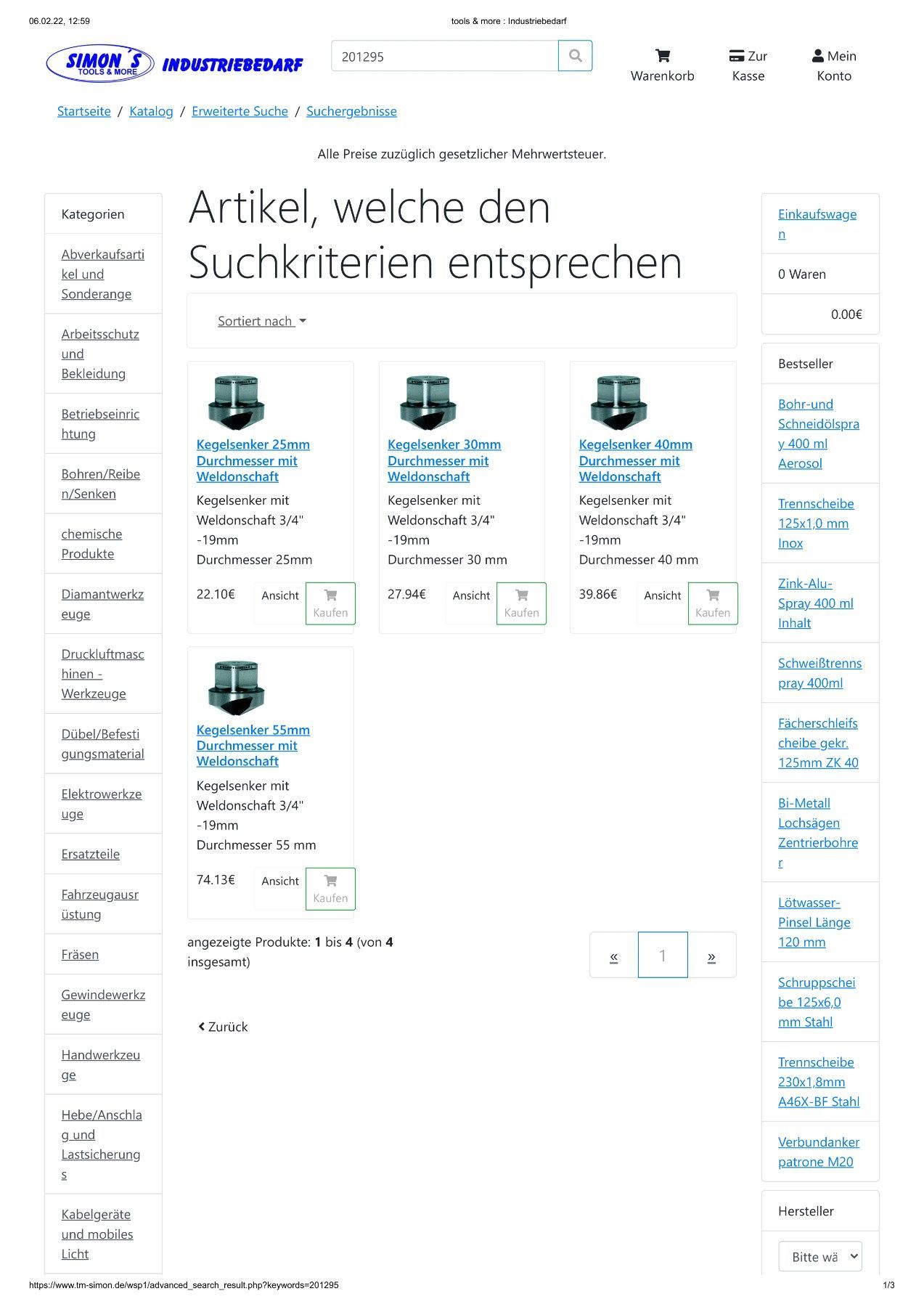
Task: Open the Erweiterte Suche breadcrumb
Action: pyautogui.click(x=240, y=111)
